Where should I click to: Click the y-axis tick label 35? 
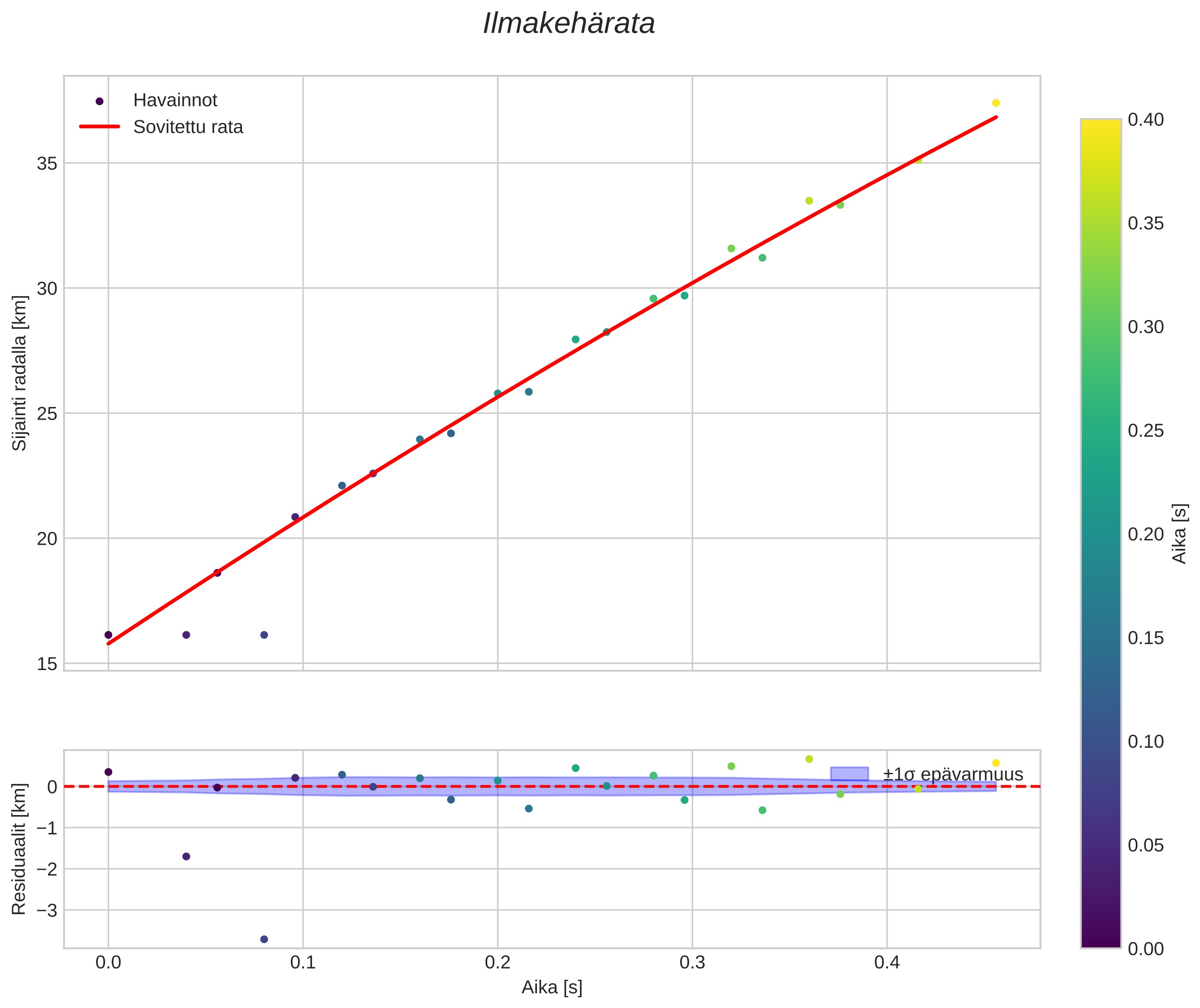48,163
